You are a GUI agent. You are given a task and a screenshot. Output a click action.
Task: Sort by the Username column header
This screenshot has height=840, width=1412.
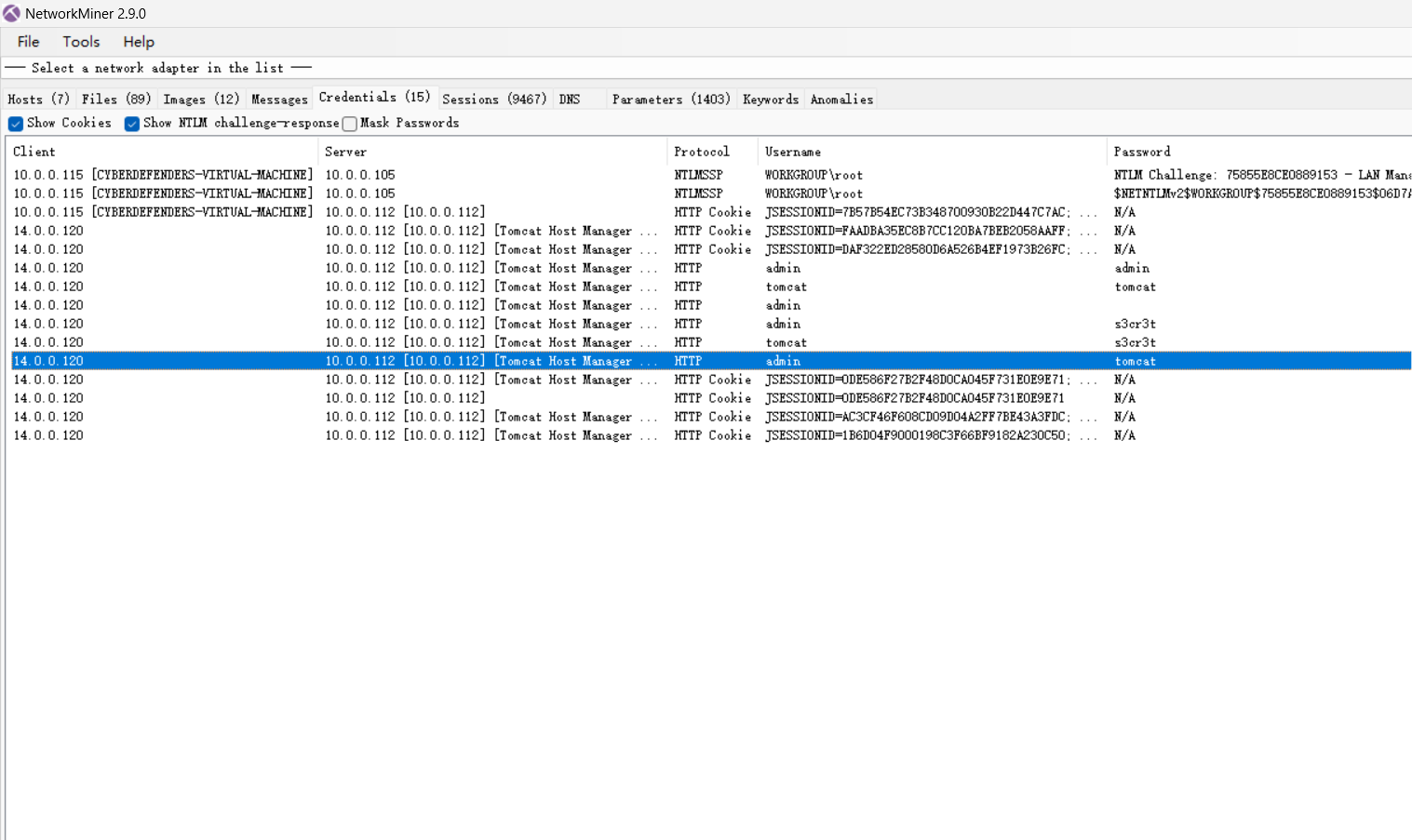(934, 152)
